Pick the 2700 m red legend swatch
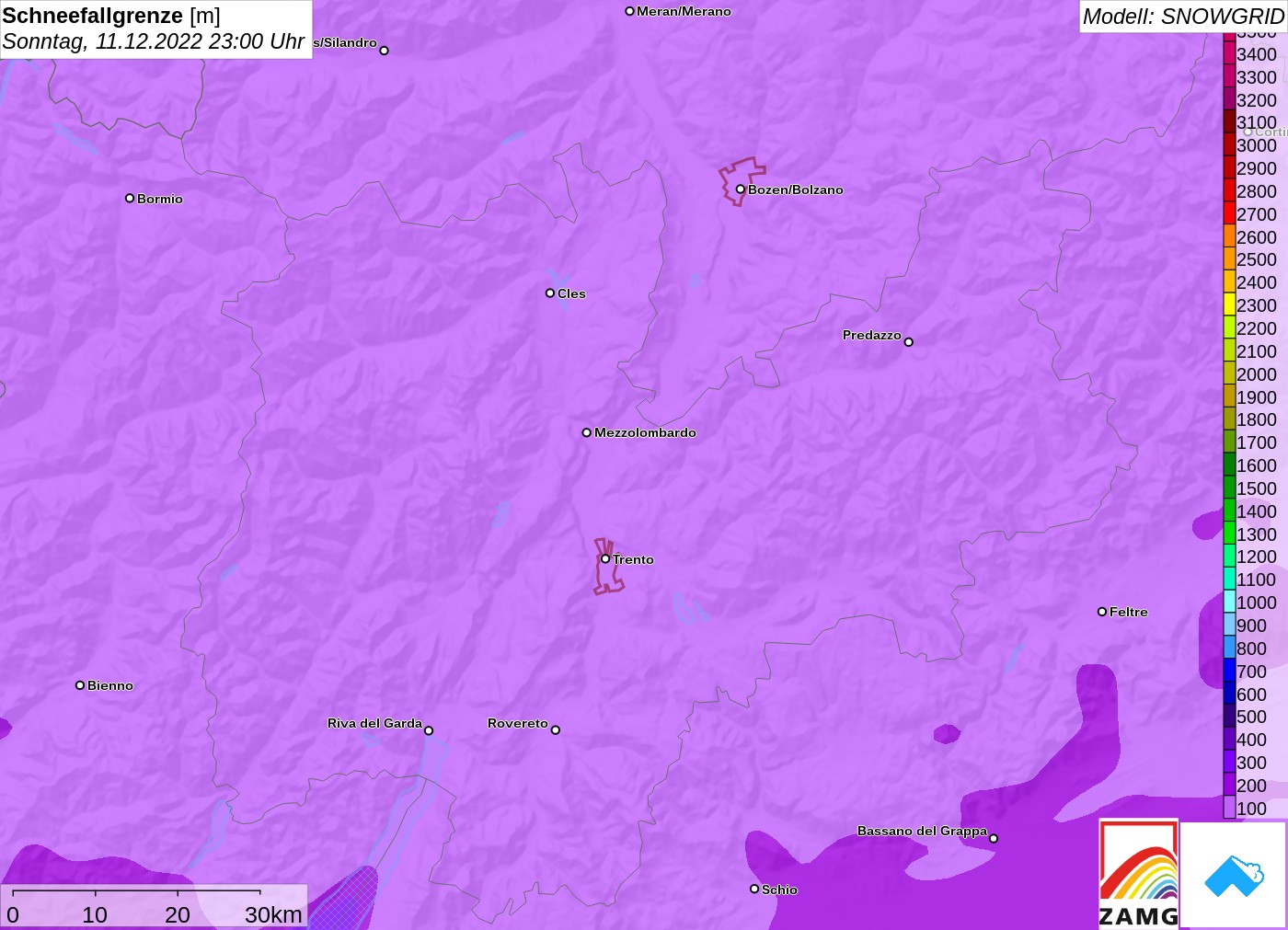This screenshot has height=930, width=1288. [1229, 213]
